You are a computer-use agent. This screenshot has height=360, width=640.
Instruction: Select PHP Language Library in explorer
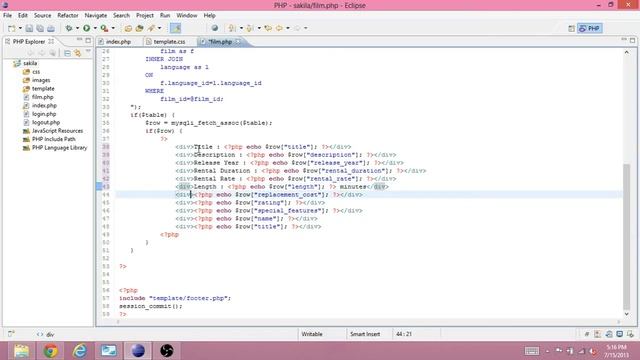point(59,148)
